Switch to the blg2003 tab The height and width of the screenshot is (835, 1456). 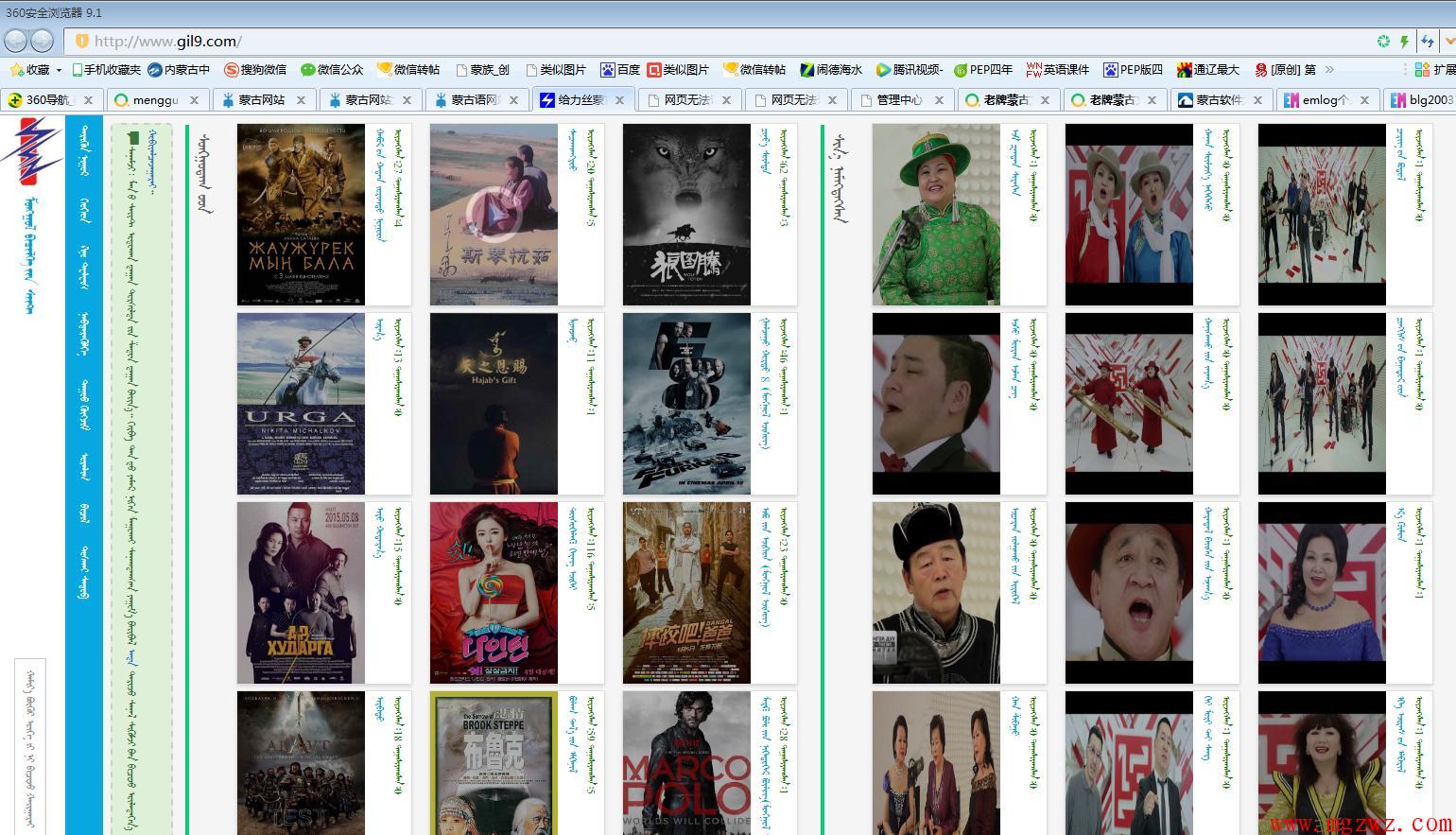[x=1420, y=99]
